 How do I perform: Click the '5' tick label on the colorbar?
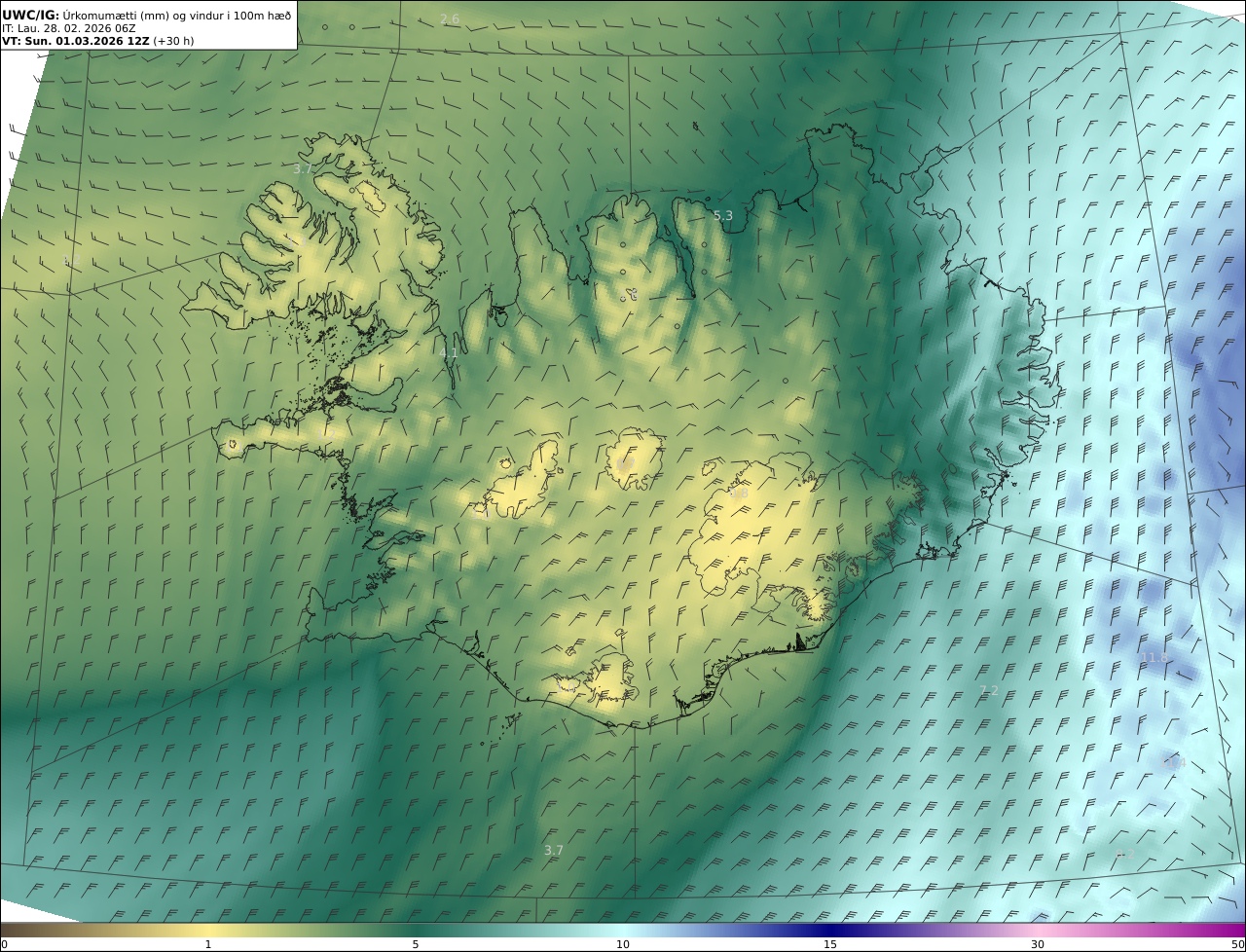pyautogui.click(x=416, y=944)
